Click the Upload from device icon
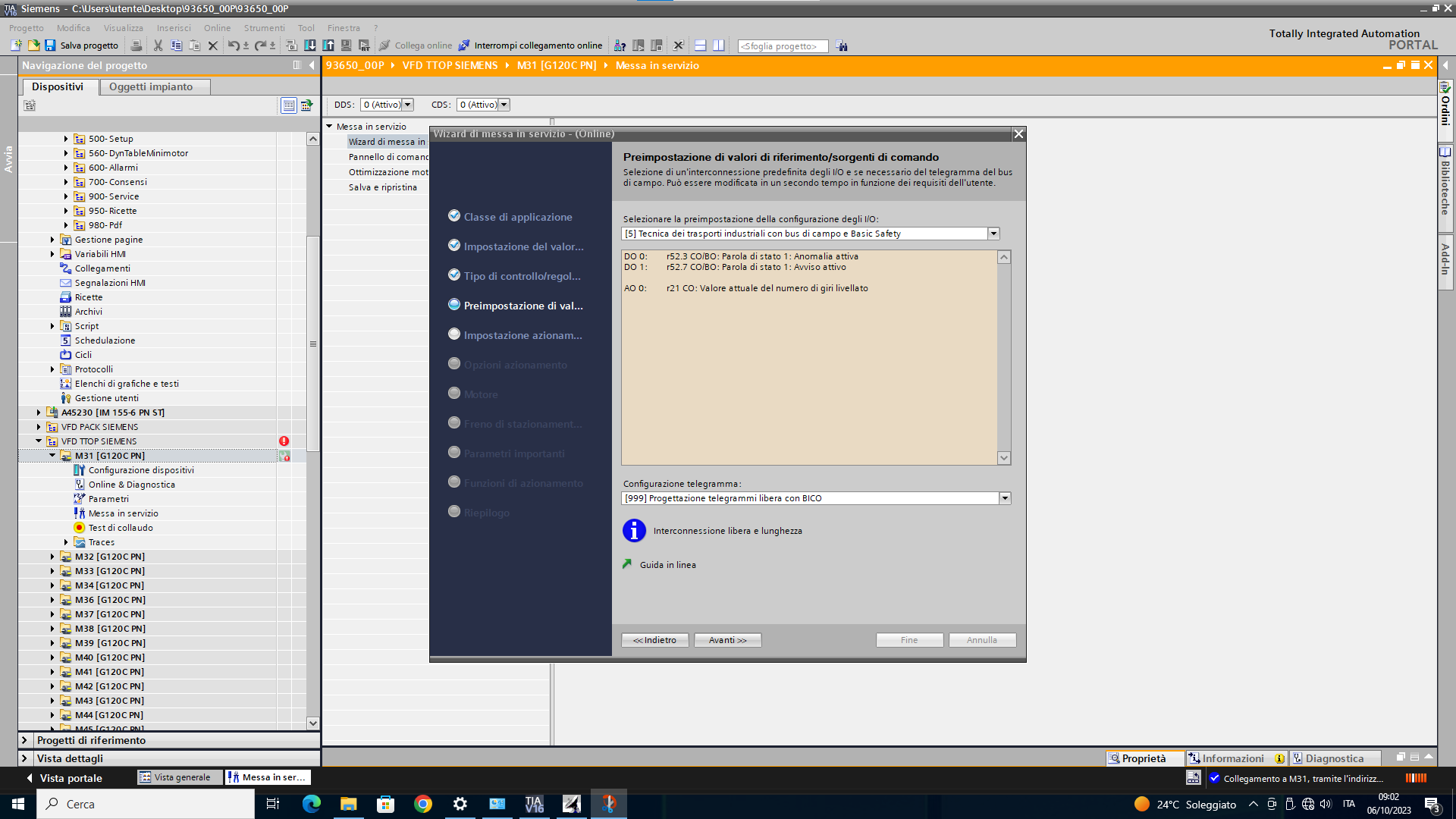The height and width of the screenshot is (819, 1456). tap(328, 45)
